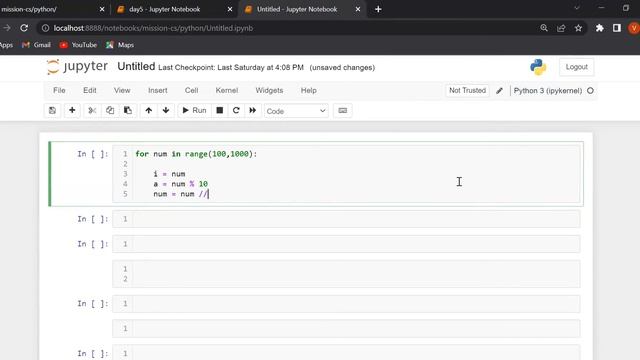640x360 pixels.
Task: Open the cell type Code dropdown
Action: tap(296, 111)
